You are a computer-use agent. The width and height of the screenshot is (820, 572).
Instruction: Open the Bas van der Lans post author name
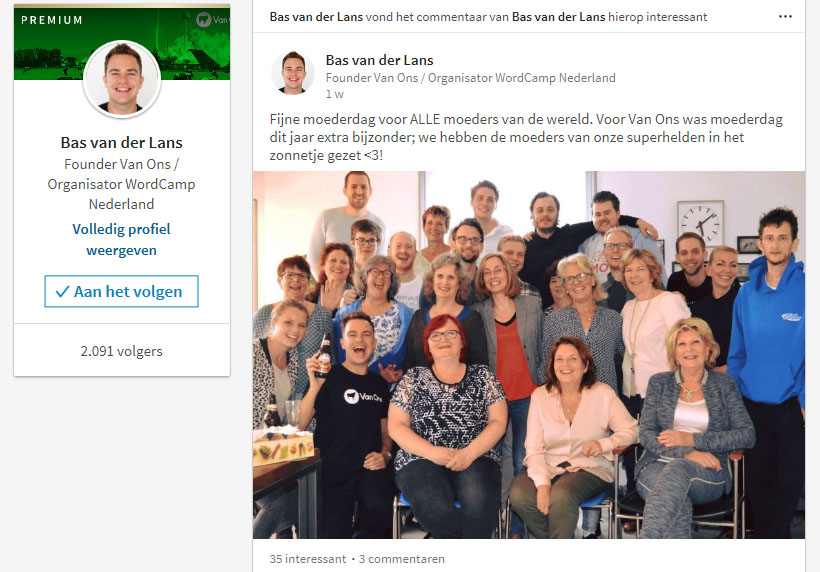379,60
